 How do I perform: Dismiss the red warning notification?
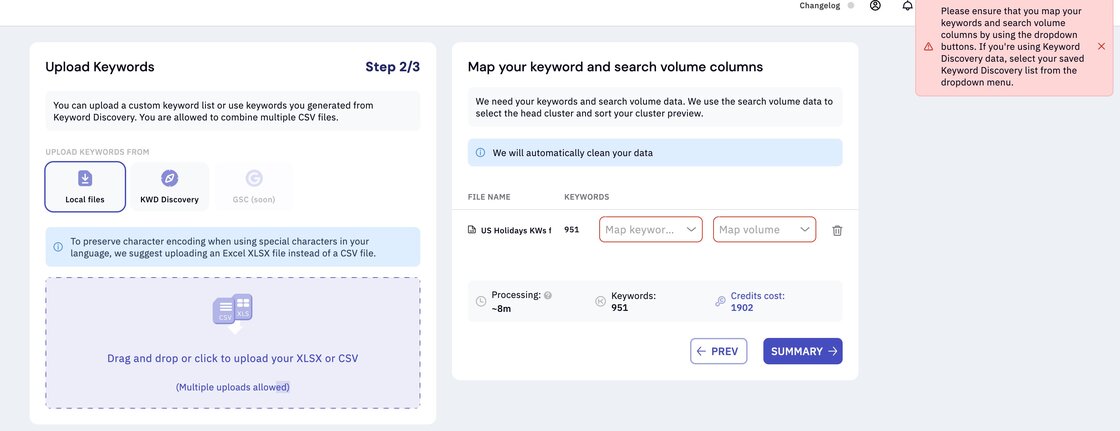(x=1101, y=46)
